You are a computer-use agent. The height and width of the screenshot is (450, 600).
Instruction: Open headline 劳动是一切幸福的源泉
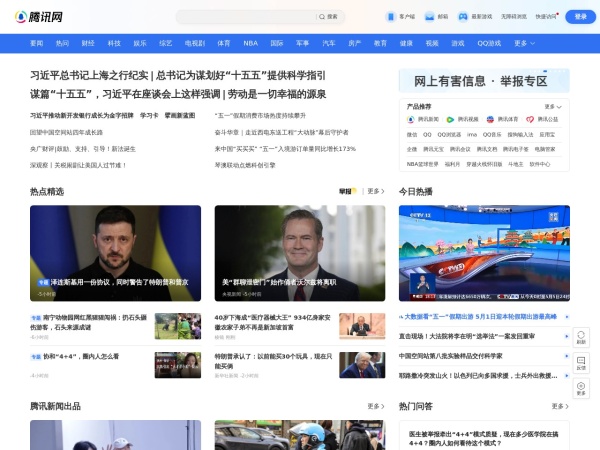(x=277, y=94)
